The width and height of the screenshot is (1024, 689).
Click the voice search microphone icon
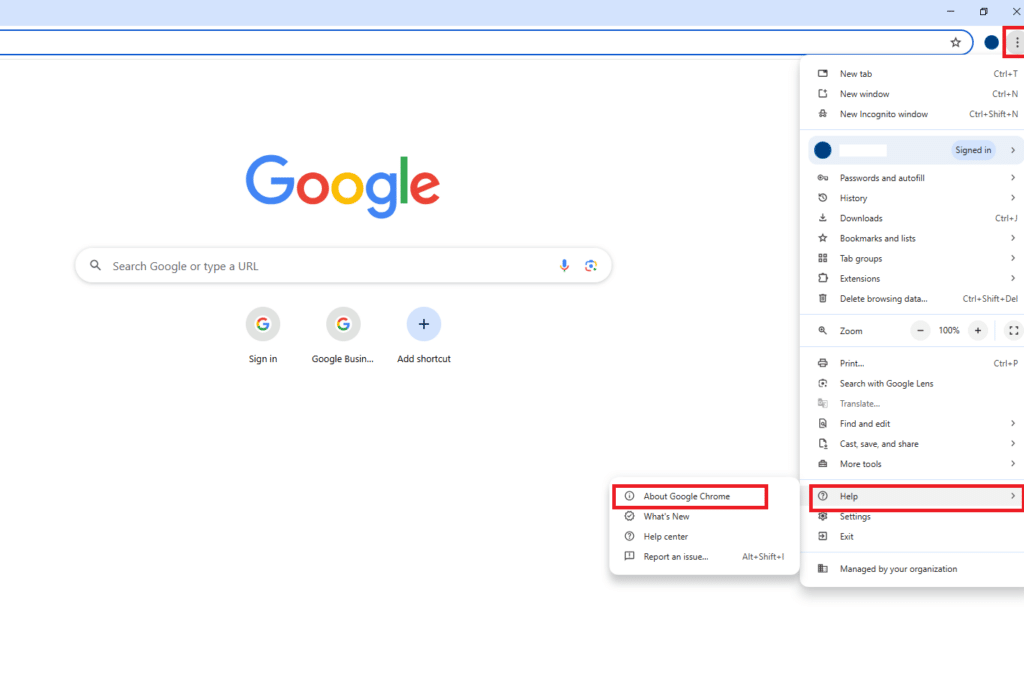[x=564, y=266]
